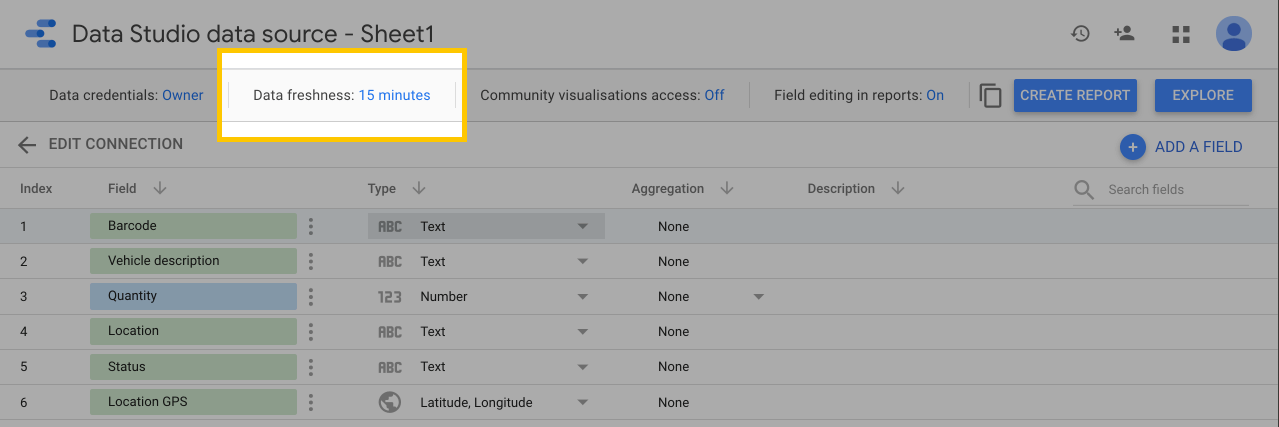Viewport: 1279px width, 427px height.
Task: Click the share with people icon
Action: coord(1124,34)
